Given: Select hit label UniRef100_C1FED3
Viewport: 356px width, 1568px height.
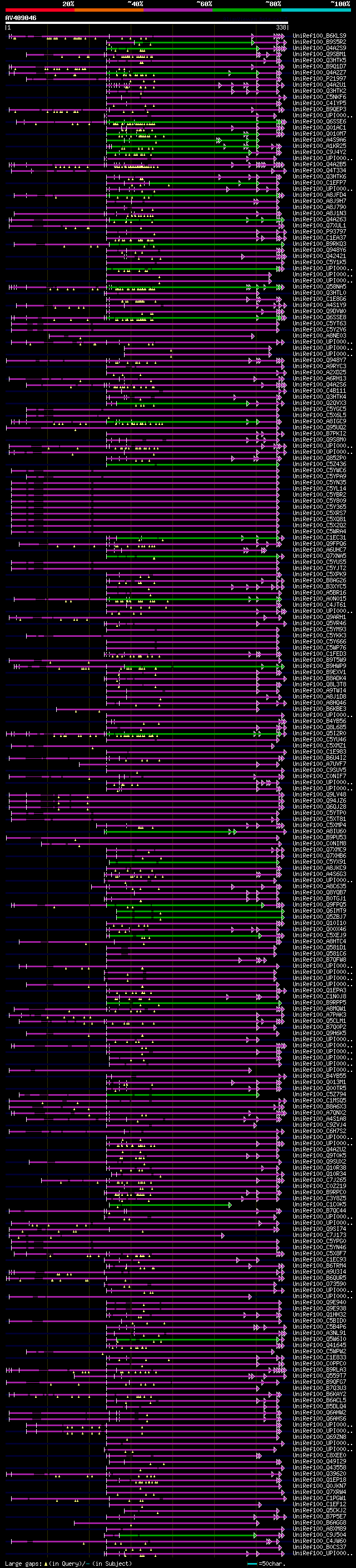Looking at the screenshot, I should 319,654.
